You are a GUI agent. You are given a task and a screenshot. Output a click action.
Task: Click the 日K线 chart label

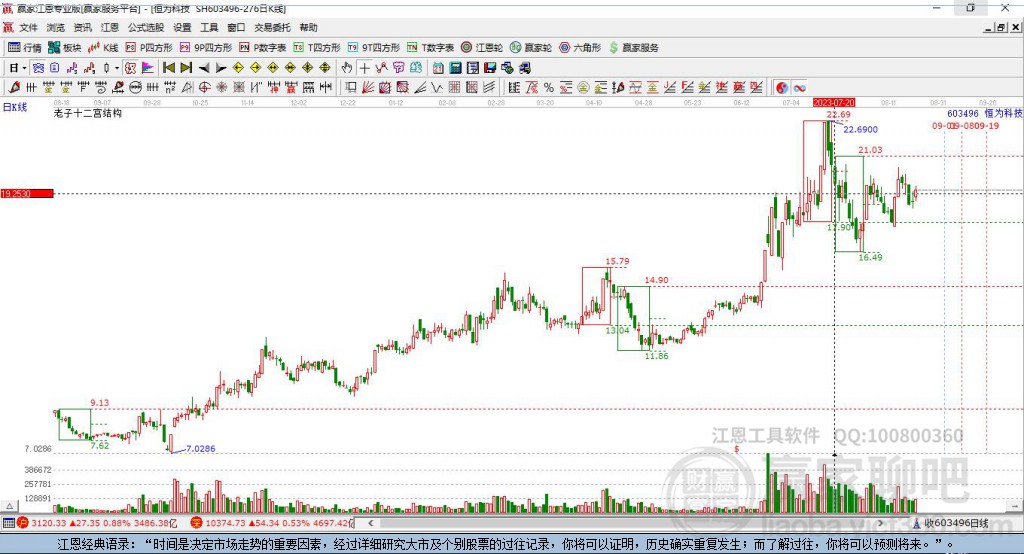[x=15, y=107]
